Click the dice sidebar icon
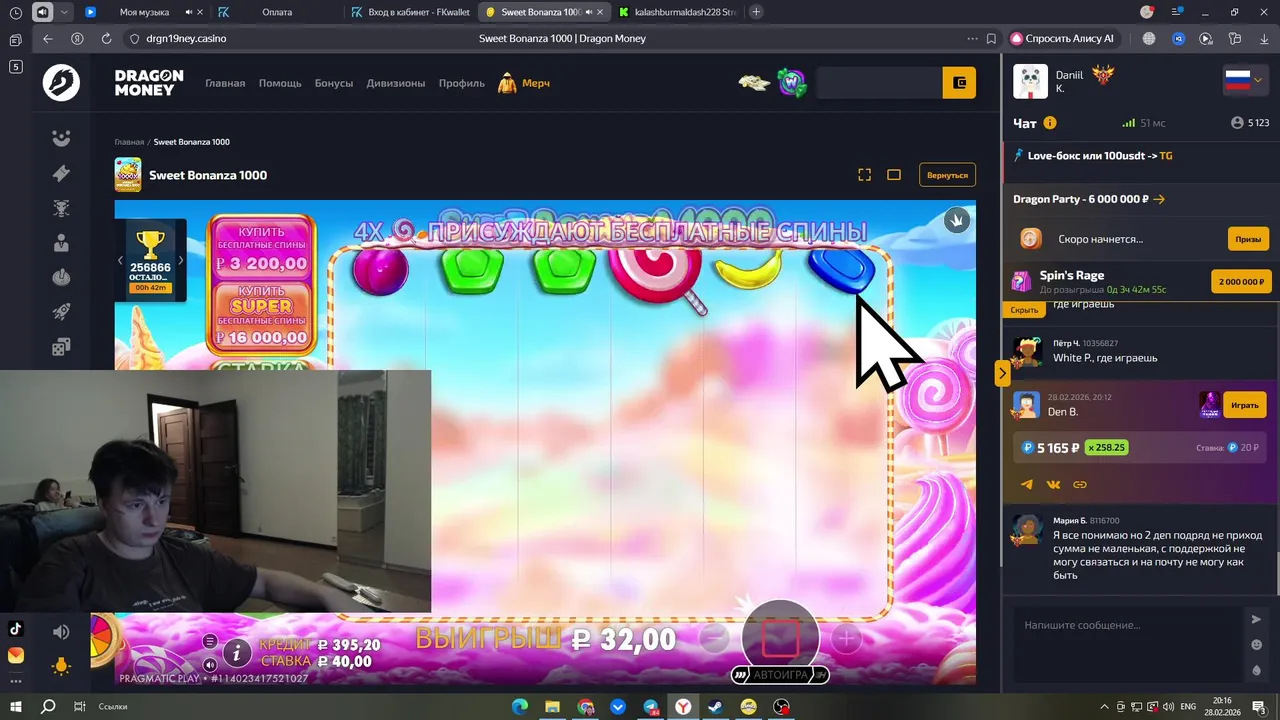This screenshot has width=1280, height=720. point(61,347)
